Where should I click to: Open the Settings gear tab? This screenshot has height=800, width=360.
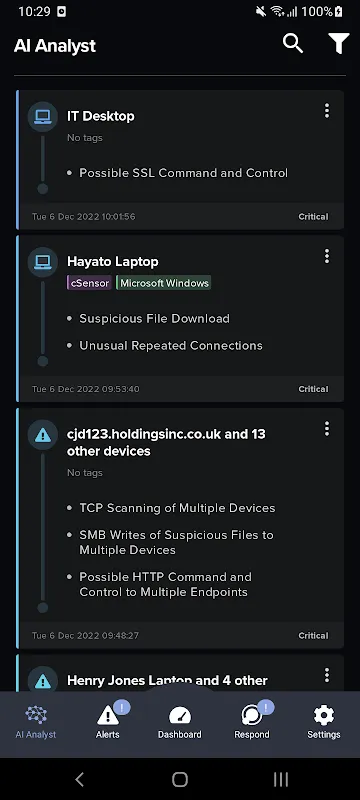coord(324,722)
